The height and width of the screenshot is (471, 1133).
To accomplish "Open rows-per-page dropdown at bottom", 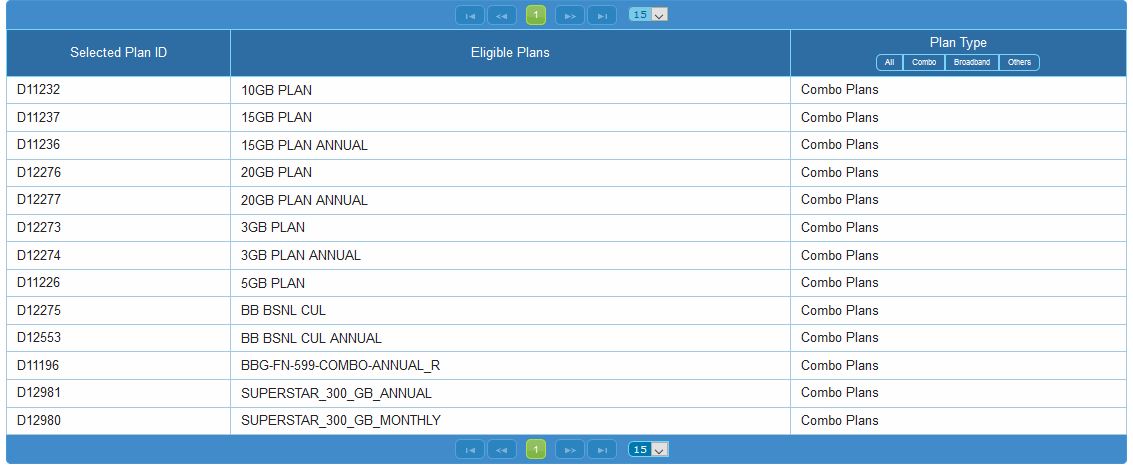I will [648, 450].
